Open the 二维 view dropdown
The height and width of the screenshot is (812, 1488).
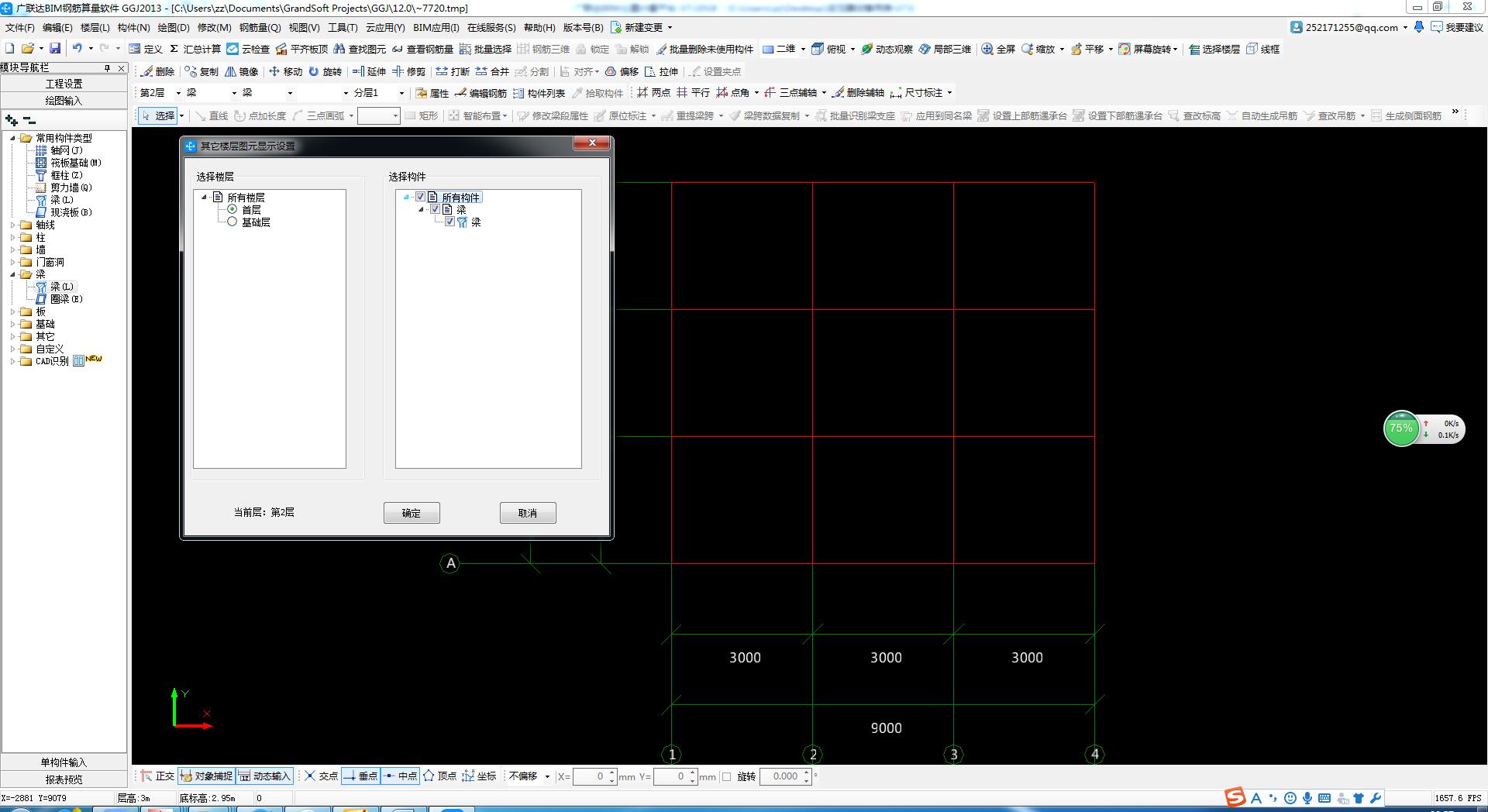(x=803, y=49)
